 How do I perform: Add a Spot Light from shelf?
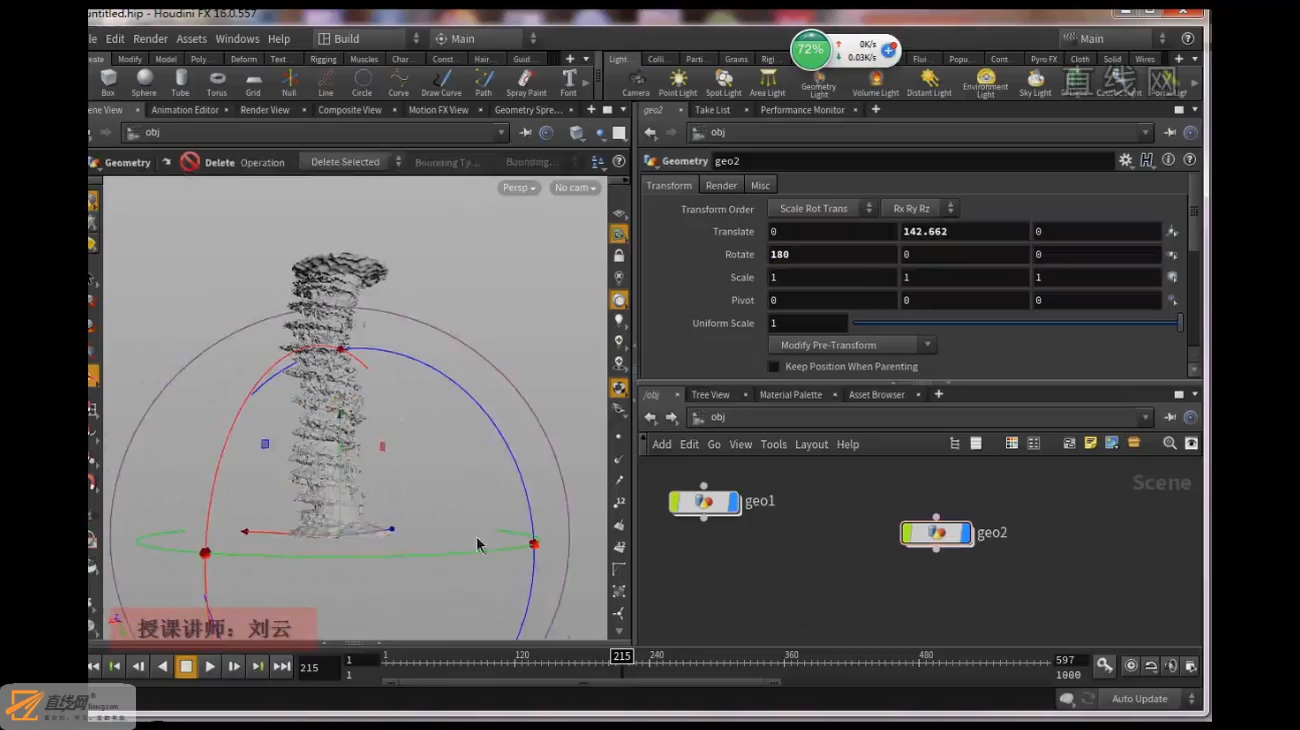[723, 83]
